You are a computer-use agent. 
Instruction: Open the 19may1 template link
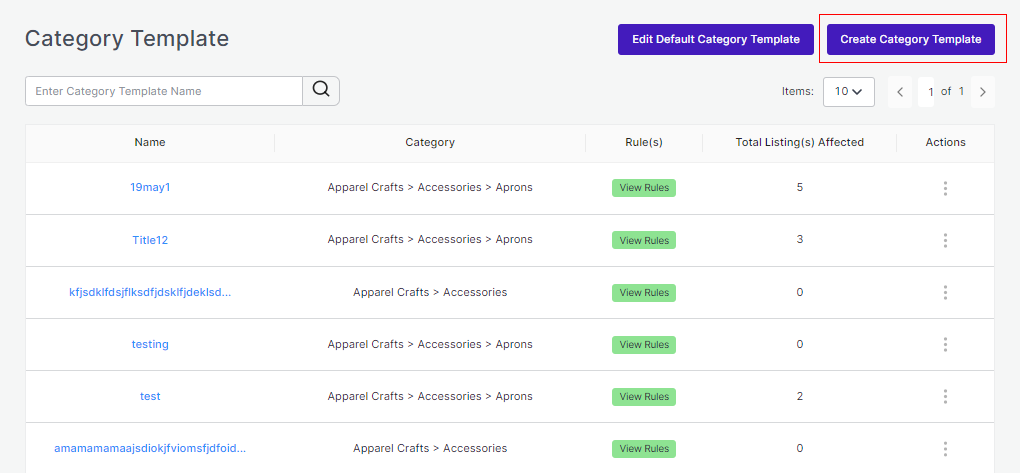pyautogui.click(x=150, y=187)
